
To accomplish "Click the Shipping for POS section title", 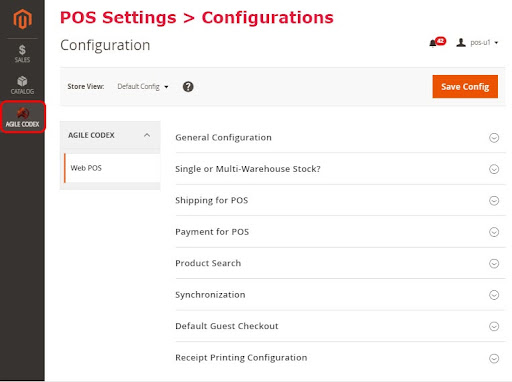I will click(212, 200).
